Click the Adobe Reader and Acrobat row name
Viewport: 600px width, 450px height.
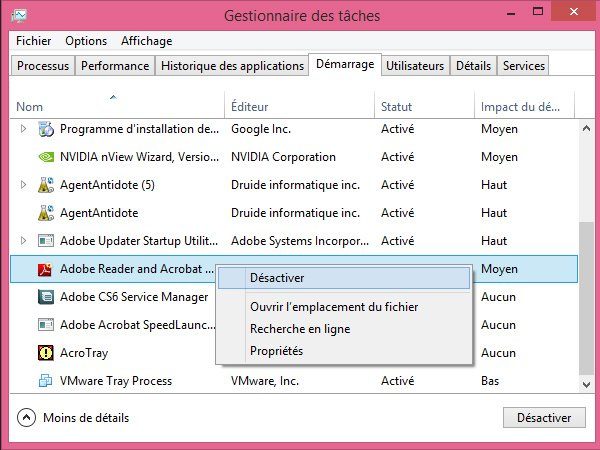(137, 269)
